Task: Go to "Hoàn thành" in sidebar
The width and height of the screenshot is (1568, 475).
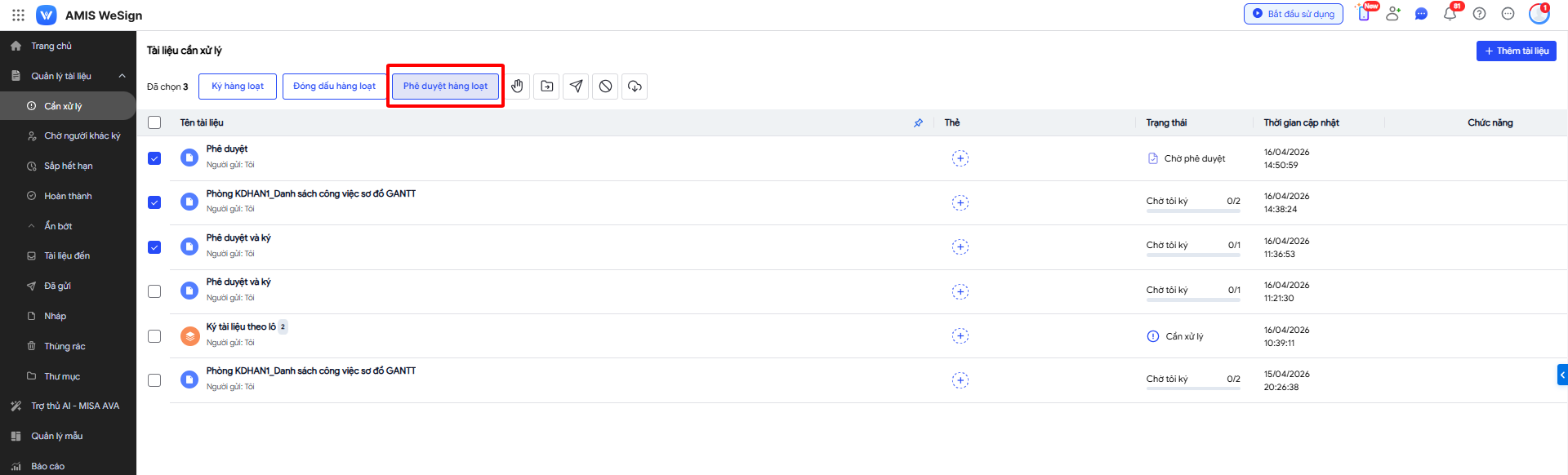Action: click(x=68, y=196)
